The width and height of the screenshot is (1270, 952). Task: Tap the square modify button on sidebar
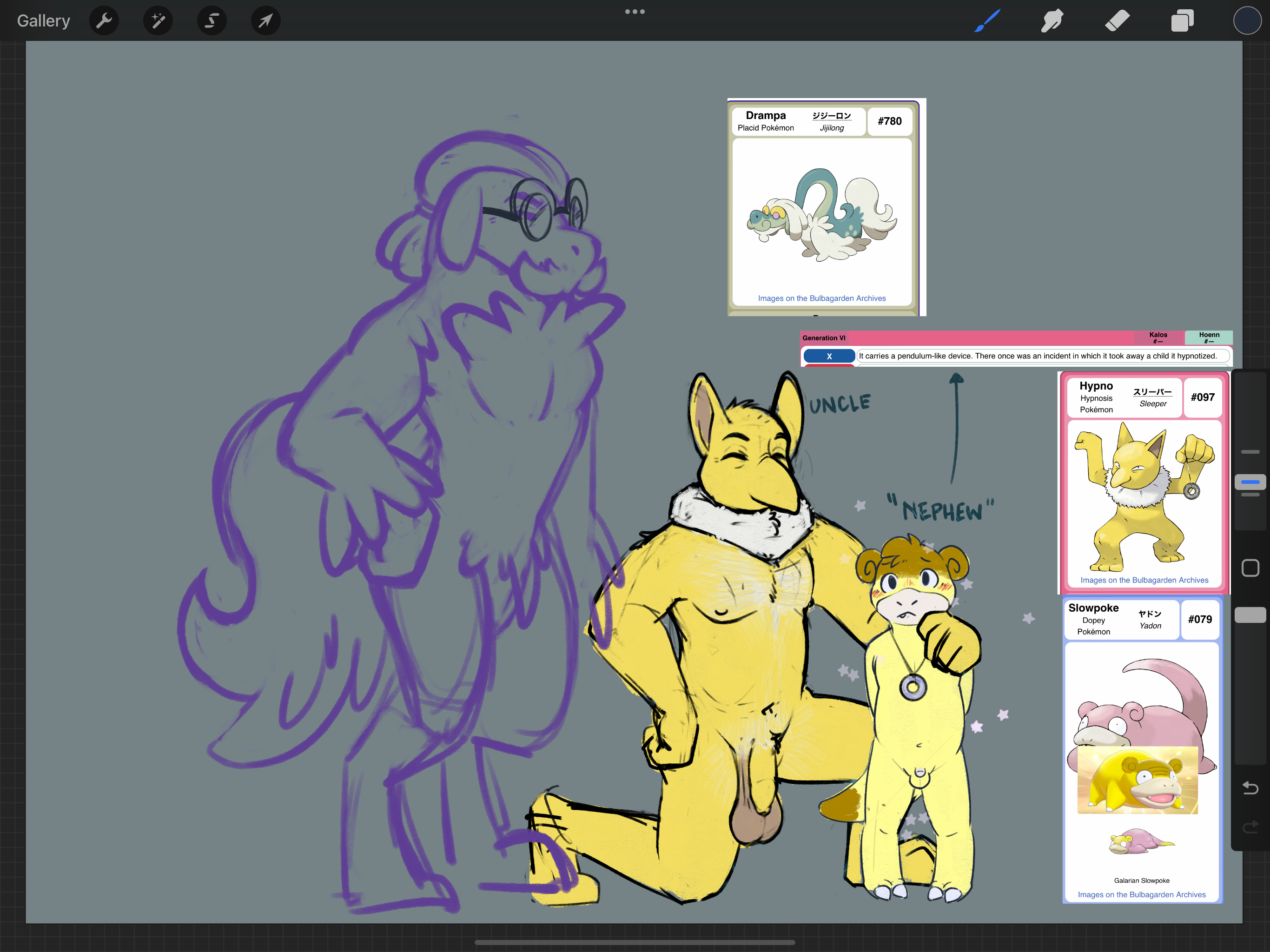pos(1250,568)
